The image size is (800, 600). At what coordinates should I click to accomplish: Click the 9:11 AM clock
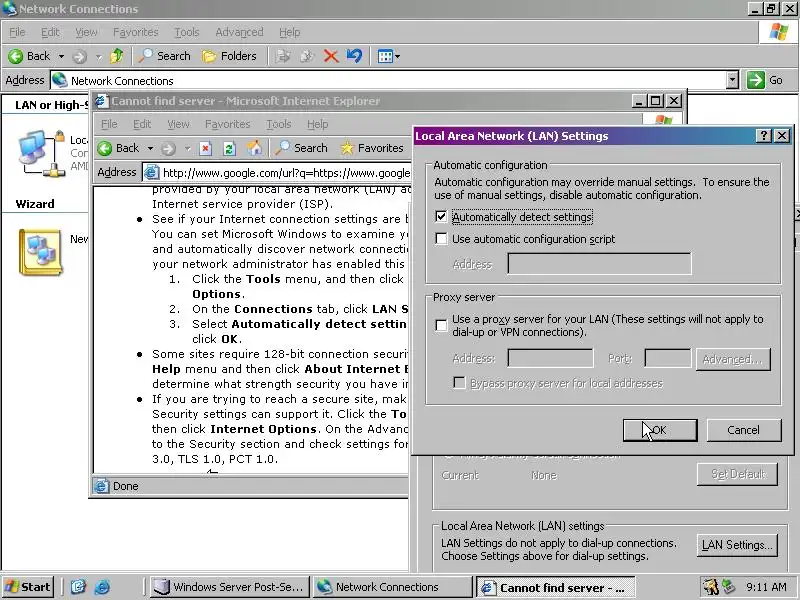coord(765,587)
